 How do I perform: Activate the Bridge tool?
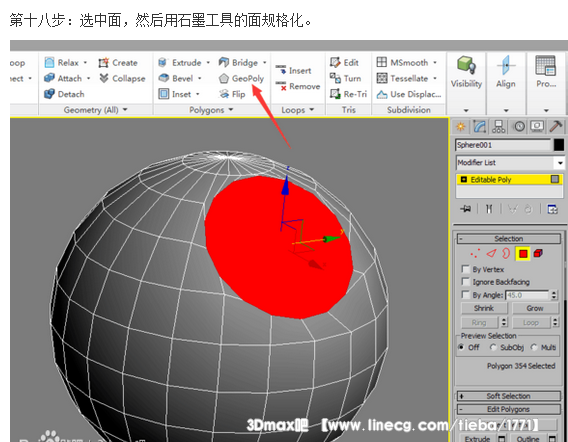pos(238,63)
